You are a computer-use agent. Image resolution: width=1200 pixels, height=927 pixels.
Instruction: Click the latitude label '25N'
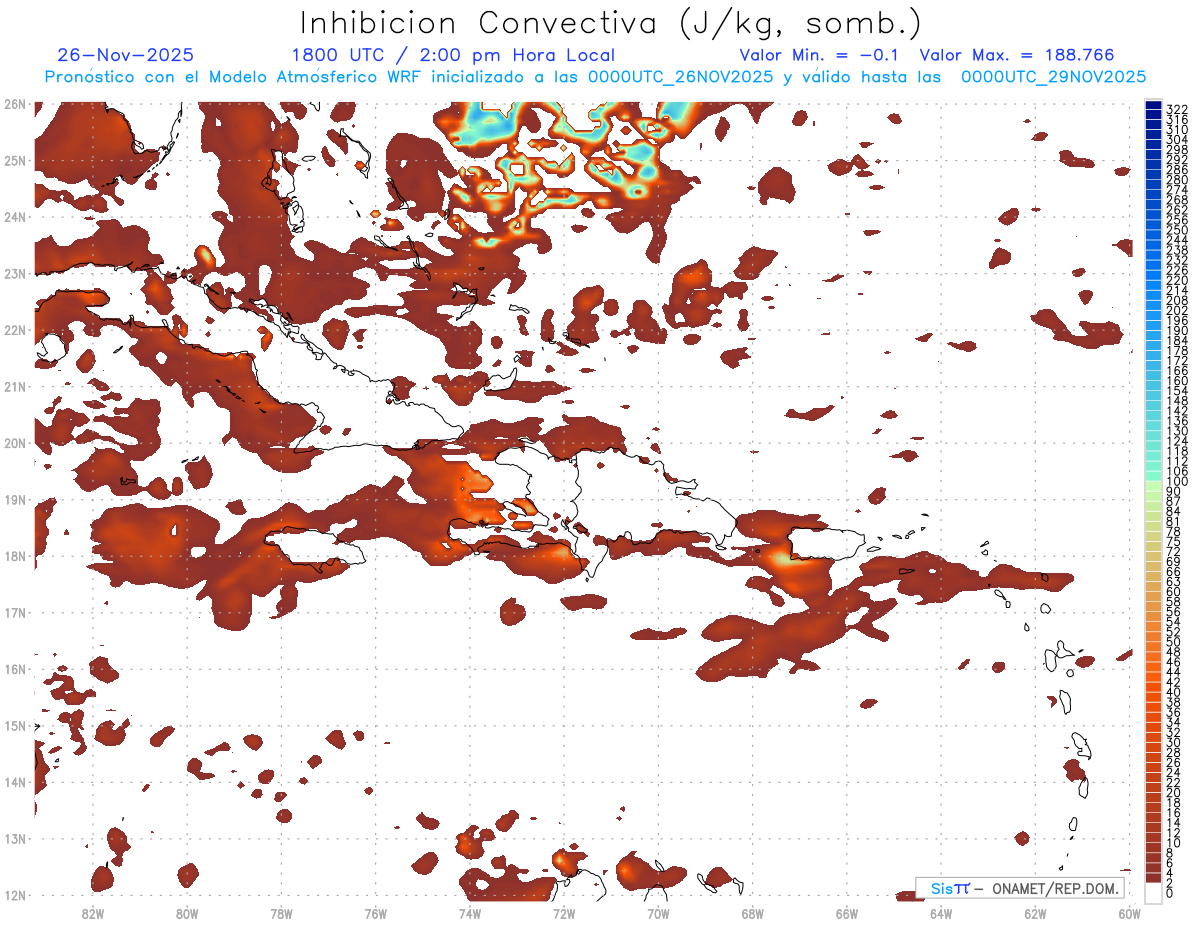click(15, 160)
